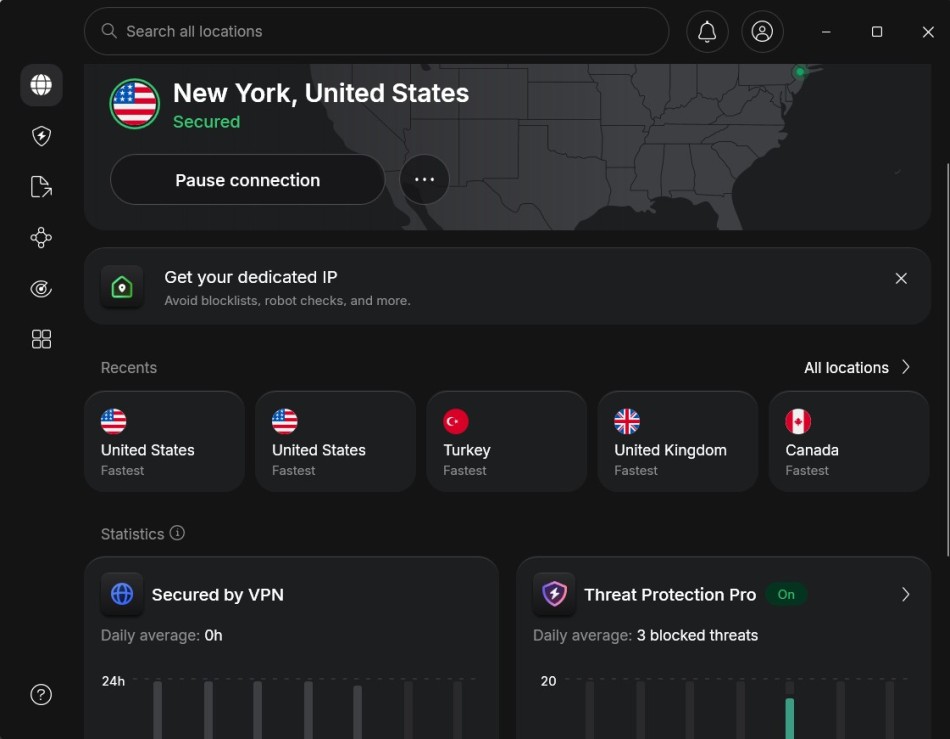
Task: Connect to first United States recent card
Action: [x=164, y=442]
